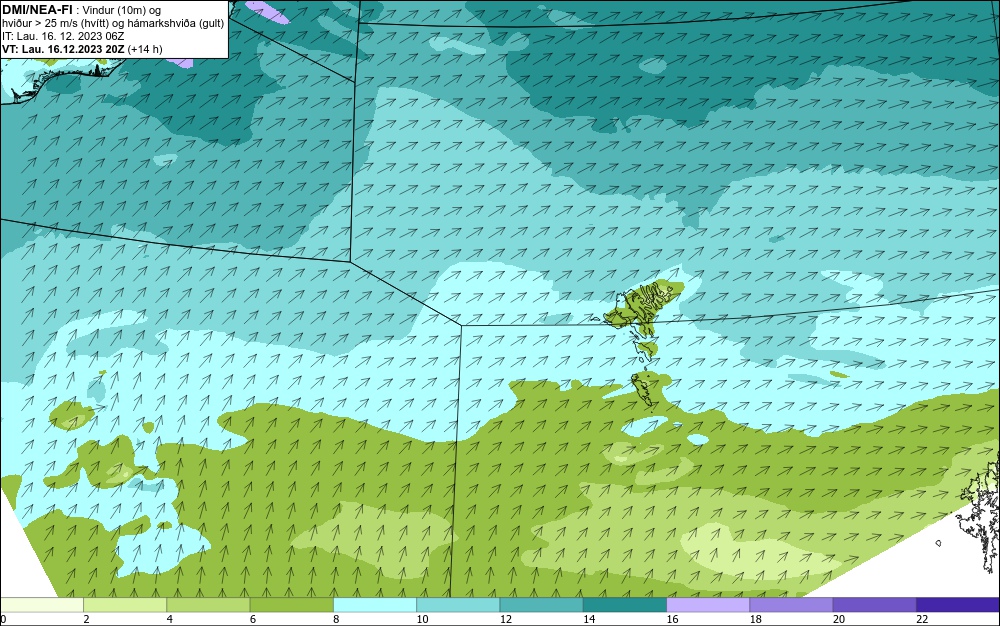Click the 'hviður > 25 m/s (hvítt)' legend line
This screenshot has height=626, width=1000.
pos(55,24)
